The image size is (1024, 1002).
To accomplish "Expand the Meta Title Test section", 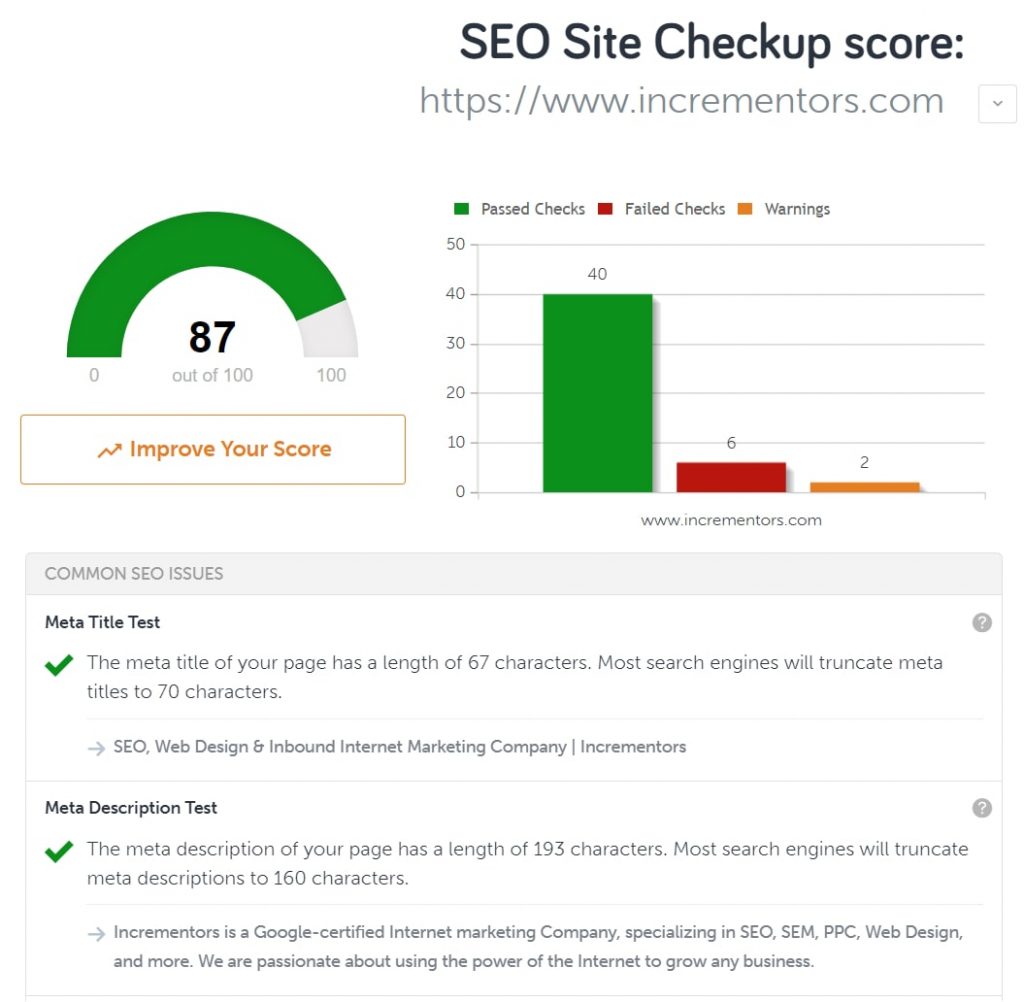I will (102, 622).
